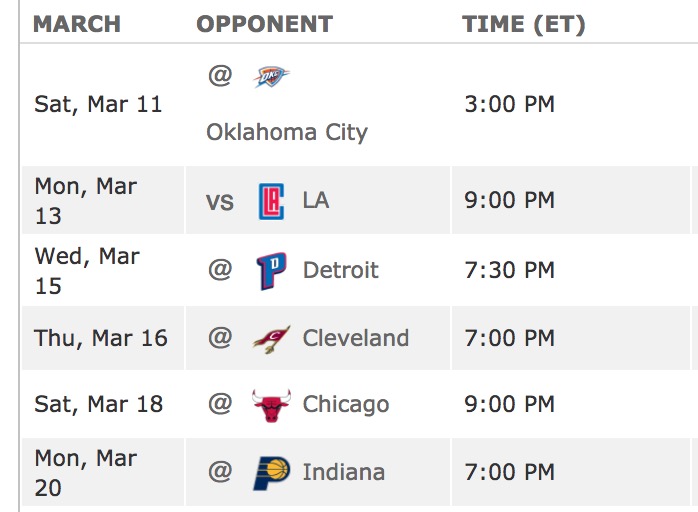Select the Sat, Mar 11 date cell
Screen dimensions: 698x512
click(x=98, y=104)
